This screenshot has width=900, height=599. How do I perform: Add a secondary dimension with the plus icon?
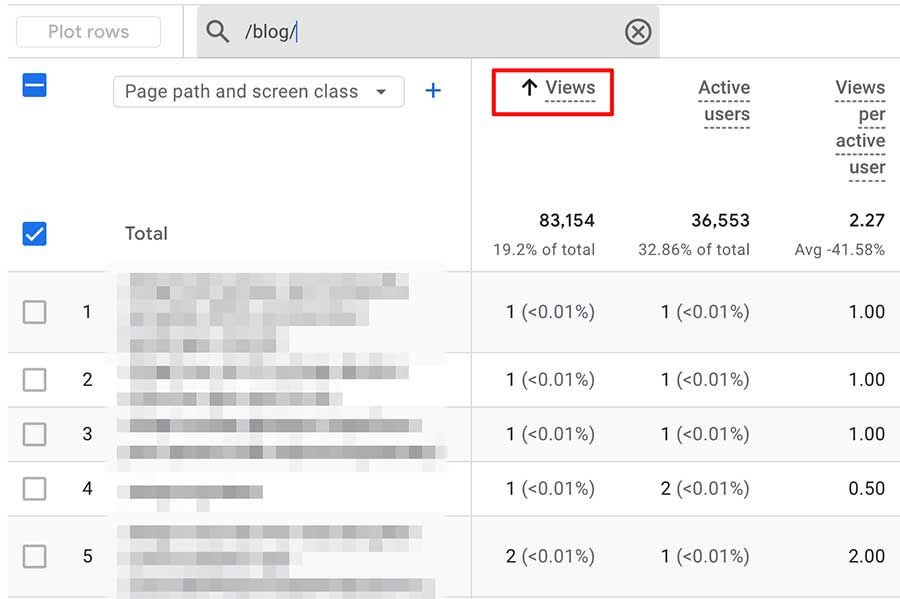click(432, 90)
